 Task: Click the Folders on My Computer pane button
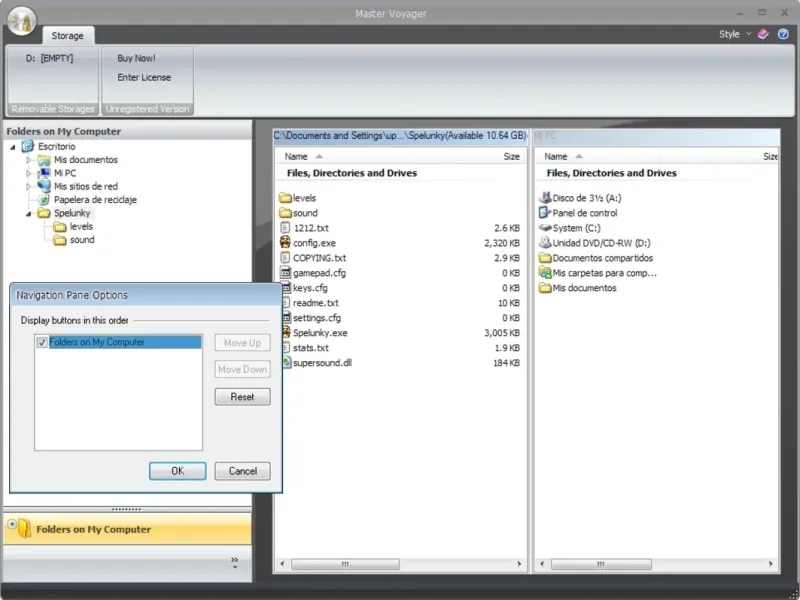point(128,529)
